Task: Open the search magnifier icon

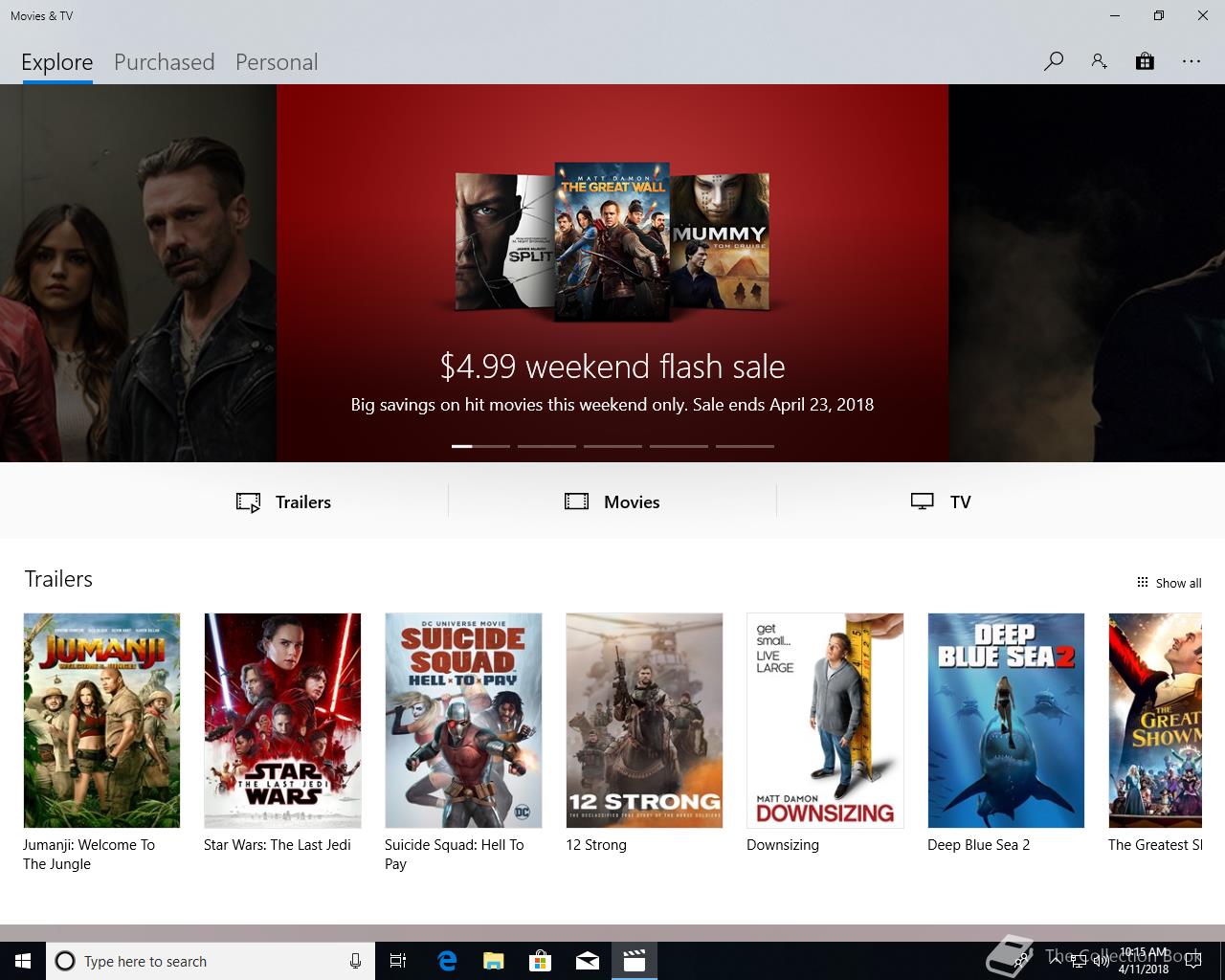Action: (1054, 61)
